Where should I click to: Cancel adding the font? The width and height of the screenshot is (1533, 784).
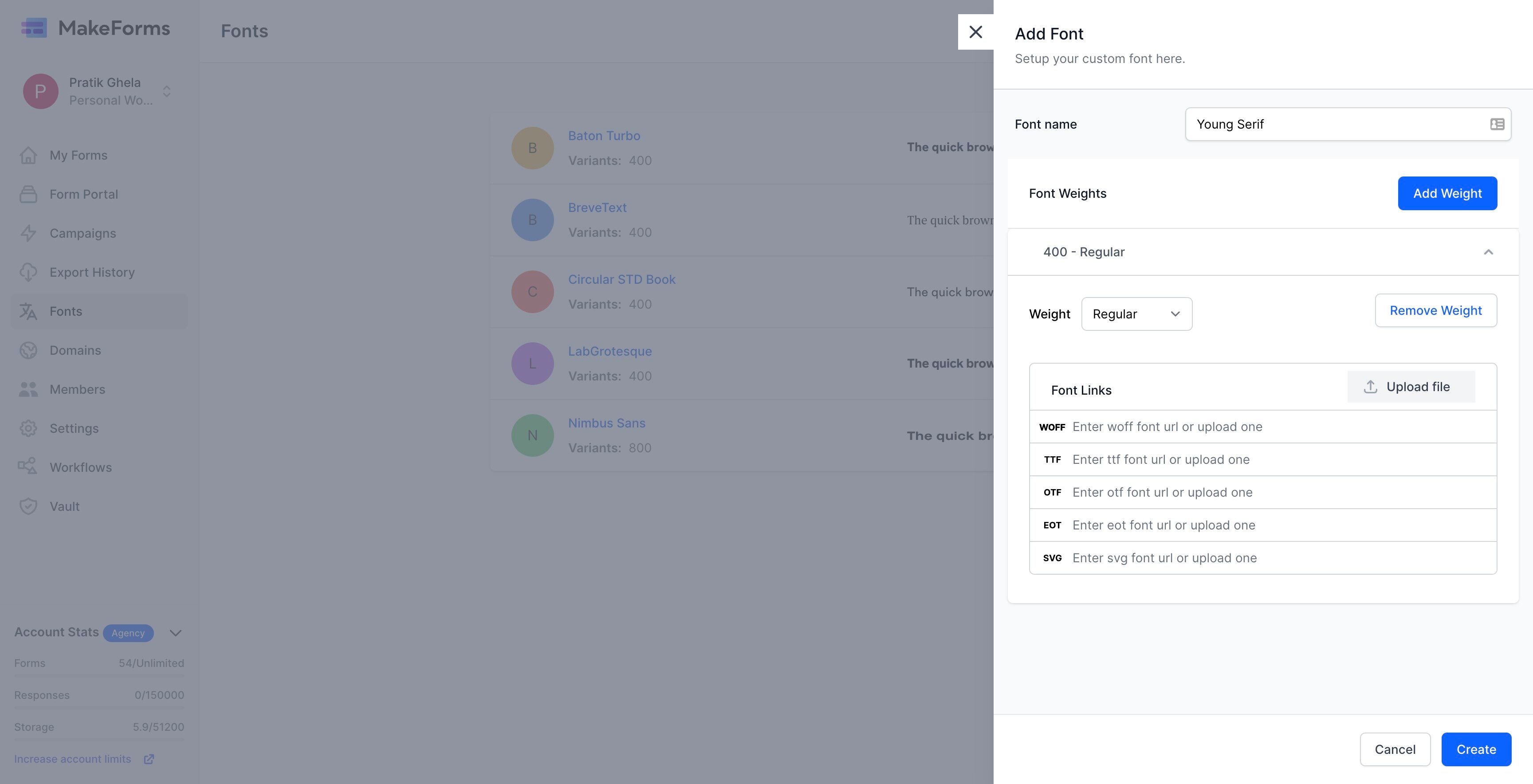[1395, 749]
